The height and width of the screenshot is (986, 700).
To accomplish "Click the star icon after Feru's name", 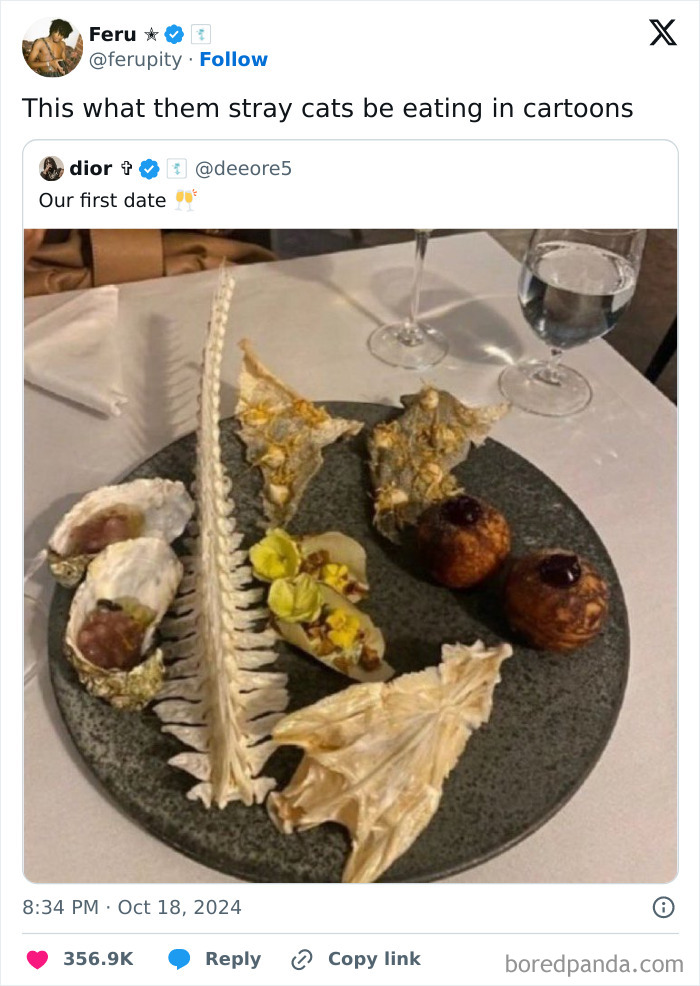I will point(154,33).
